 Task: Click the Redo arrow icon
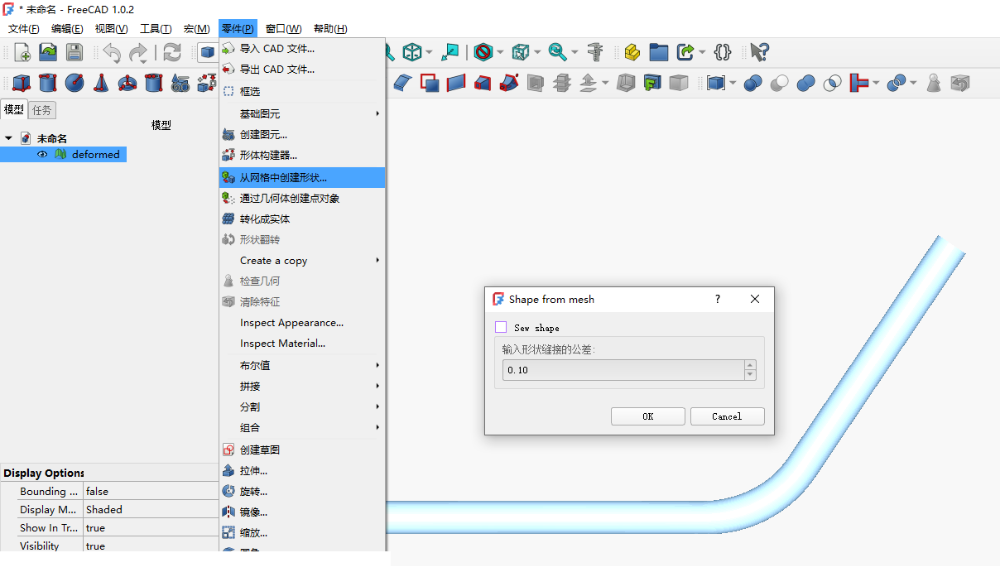[138, 52]
